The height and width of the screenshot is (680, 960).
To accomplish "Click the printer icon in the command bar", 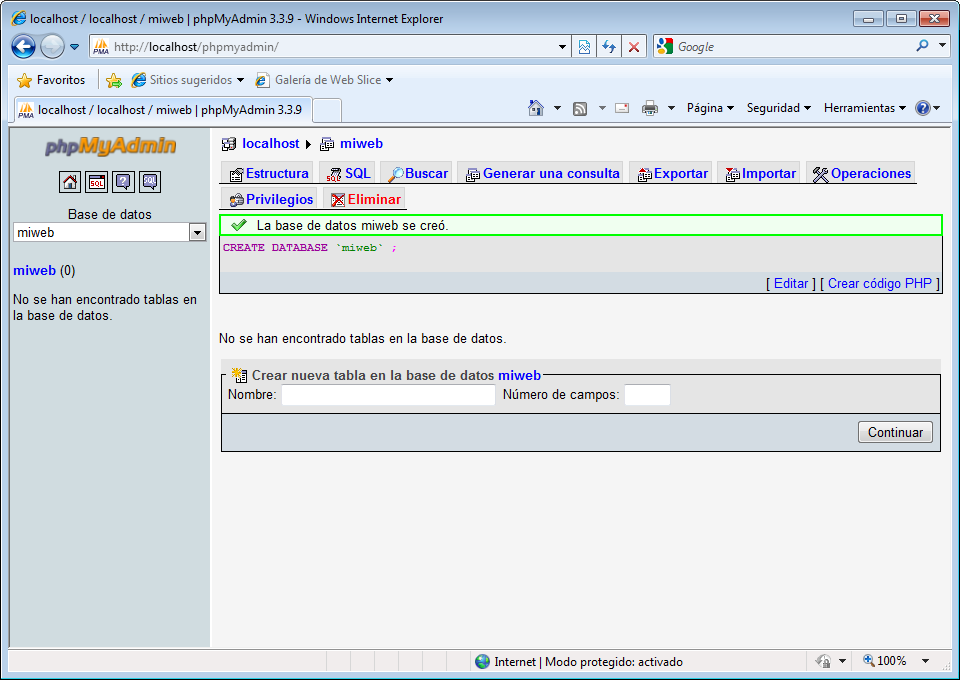I will (x=649, y=108).
